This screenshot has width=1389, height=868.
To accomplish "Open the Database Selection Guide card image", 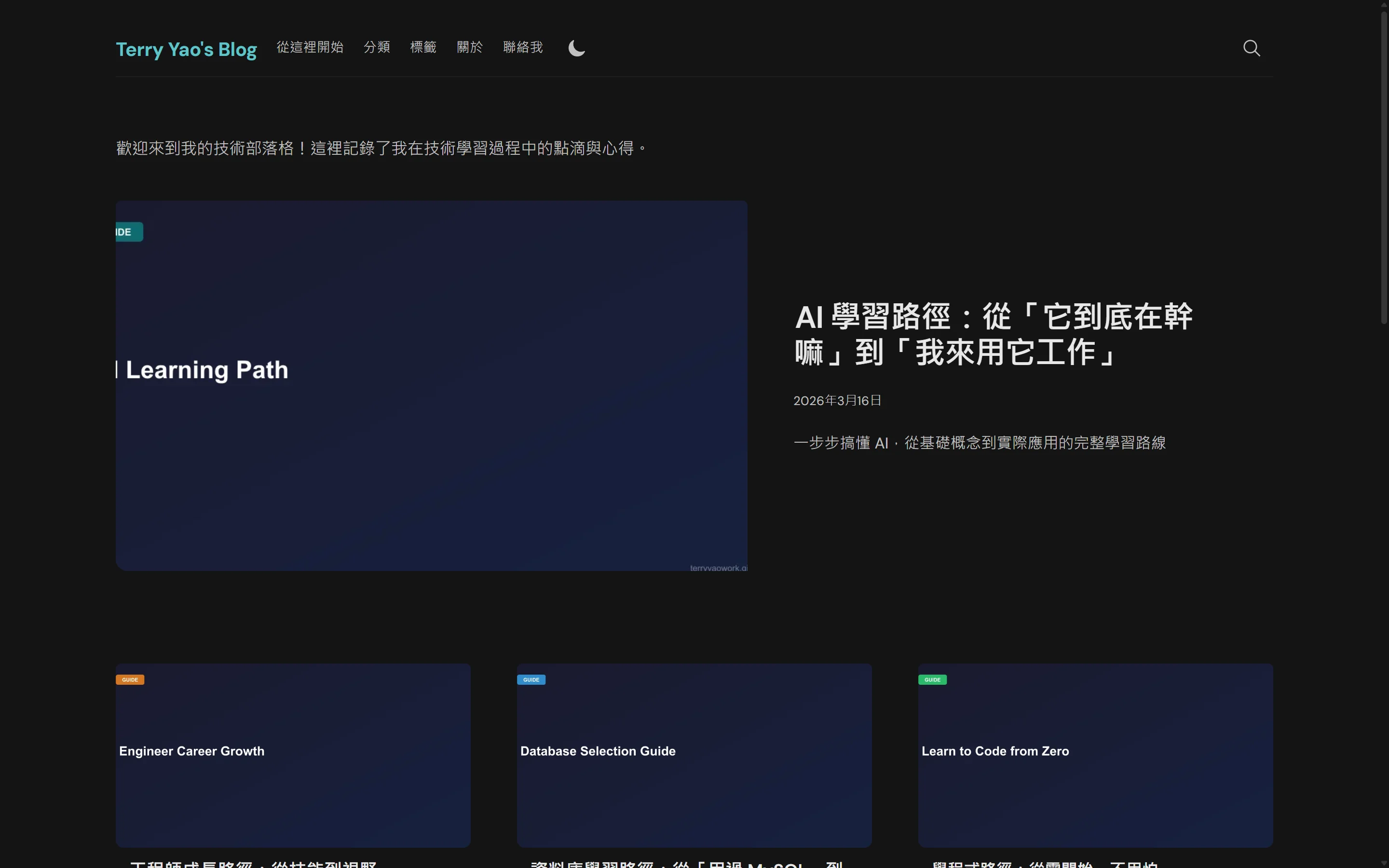I will (x=694, y=754).
